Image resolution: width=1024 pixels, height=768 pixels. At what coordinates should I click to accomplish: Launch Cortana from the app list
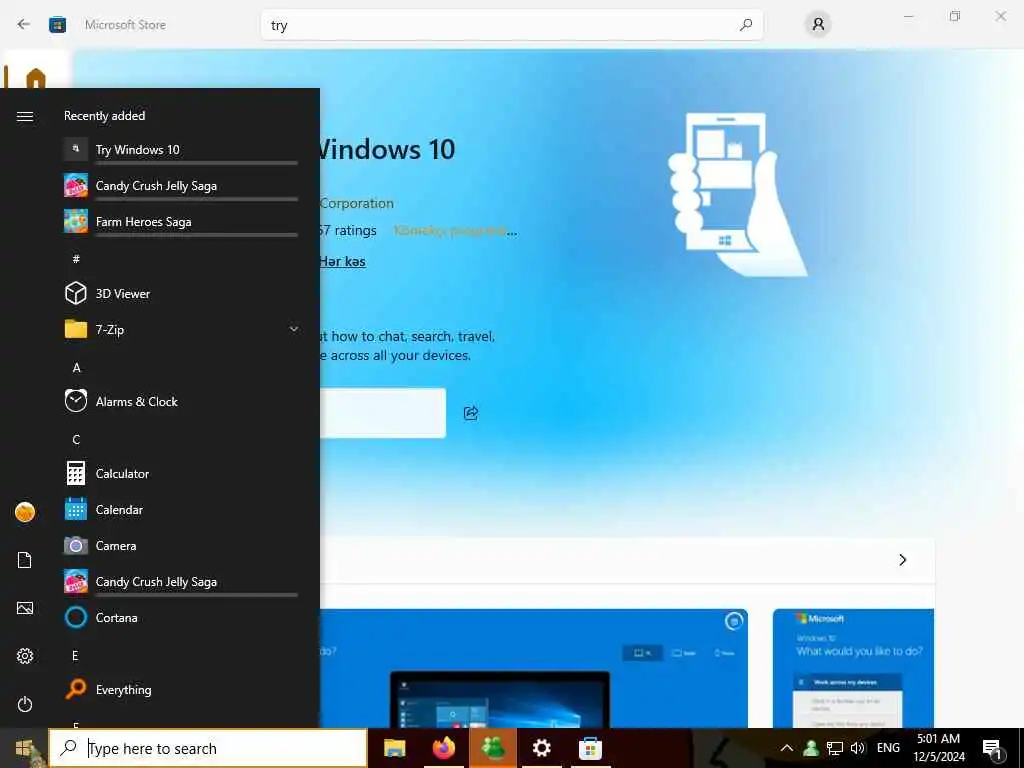(181, 617)
